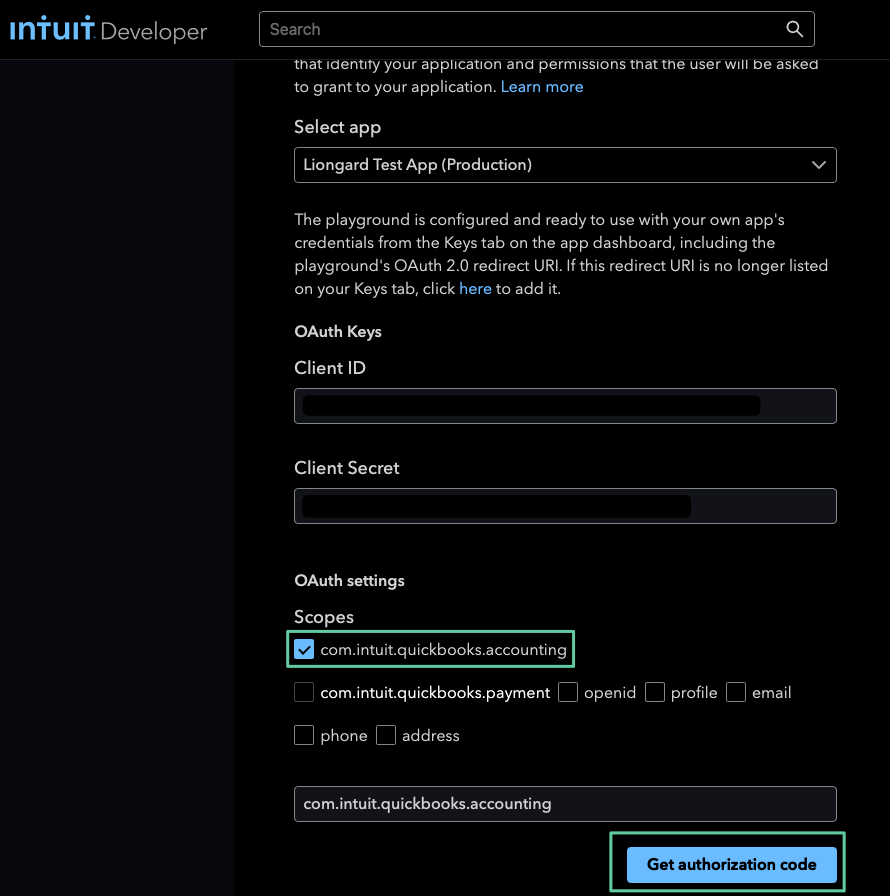Click the 'here' link to add redirect URI
The image size is (890, 896).
[475, 289]
